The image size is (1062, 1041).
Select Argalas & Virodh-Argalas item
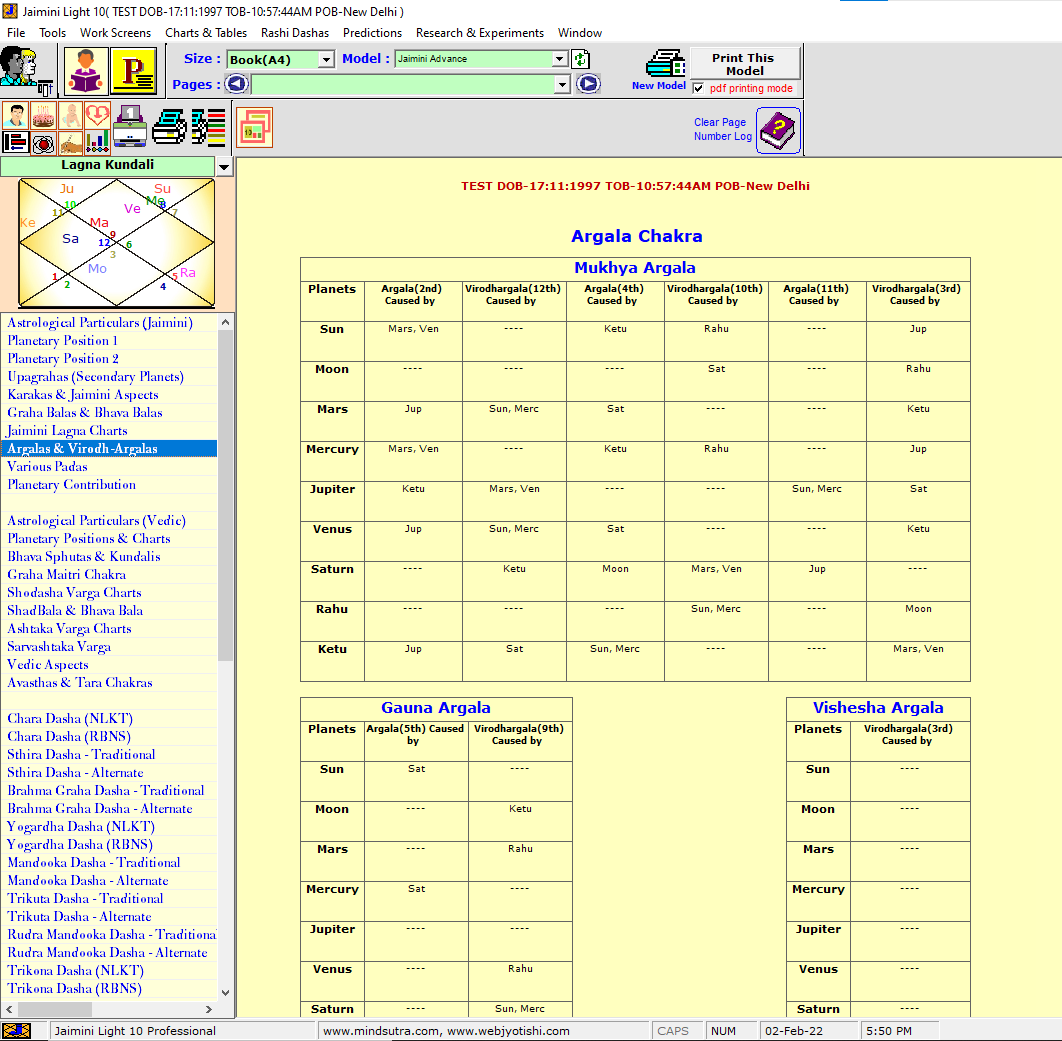[109, 448]
